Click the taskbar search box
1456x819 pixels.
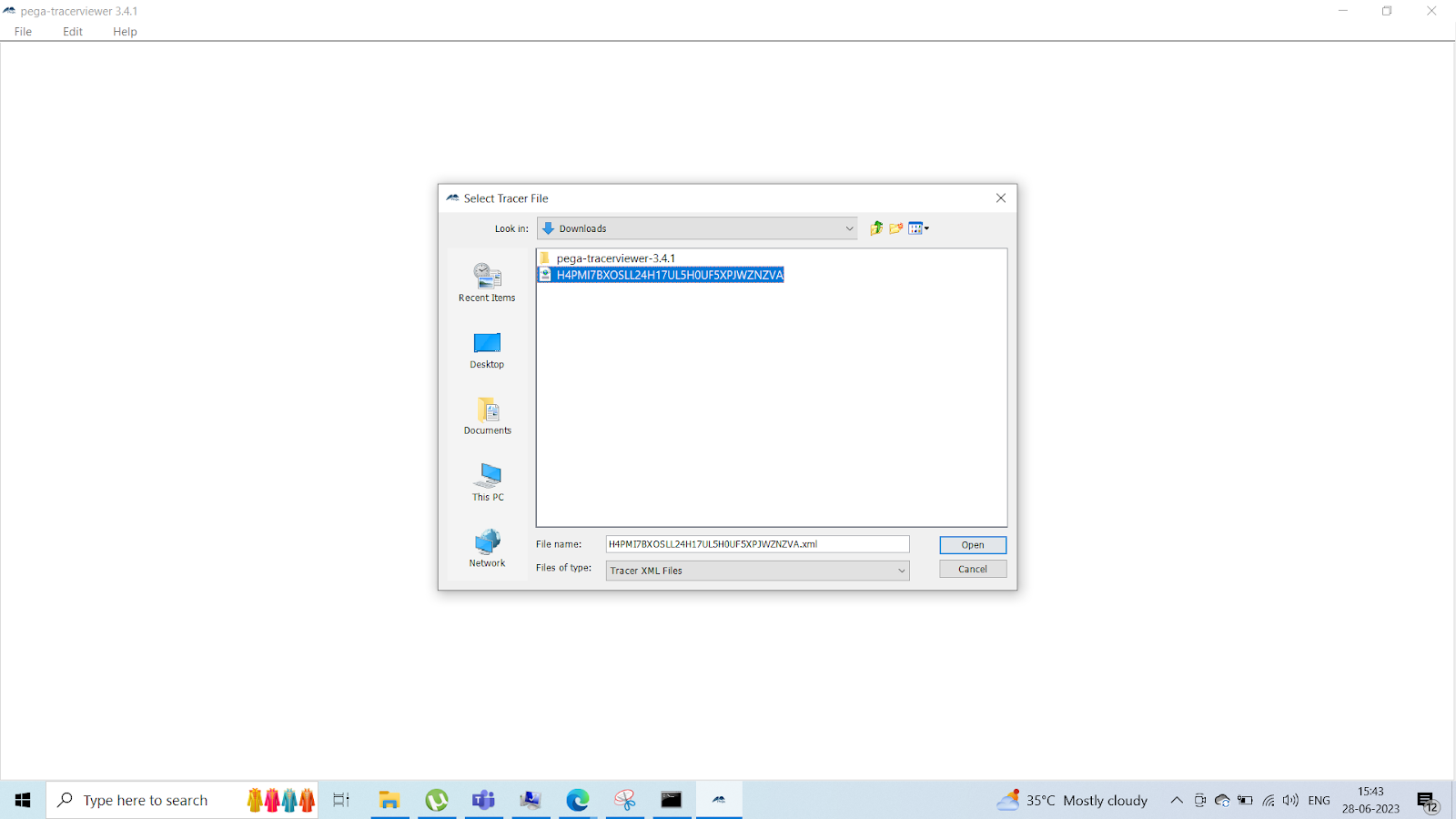(182, 800)
